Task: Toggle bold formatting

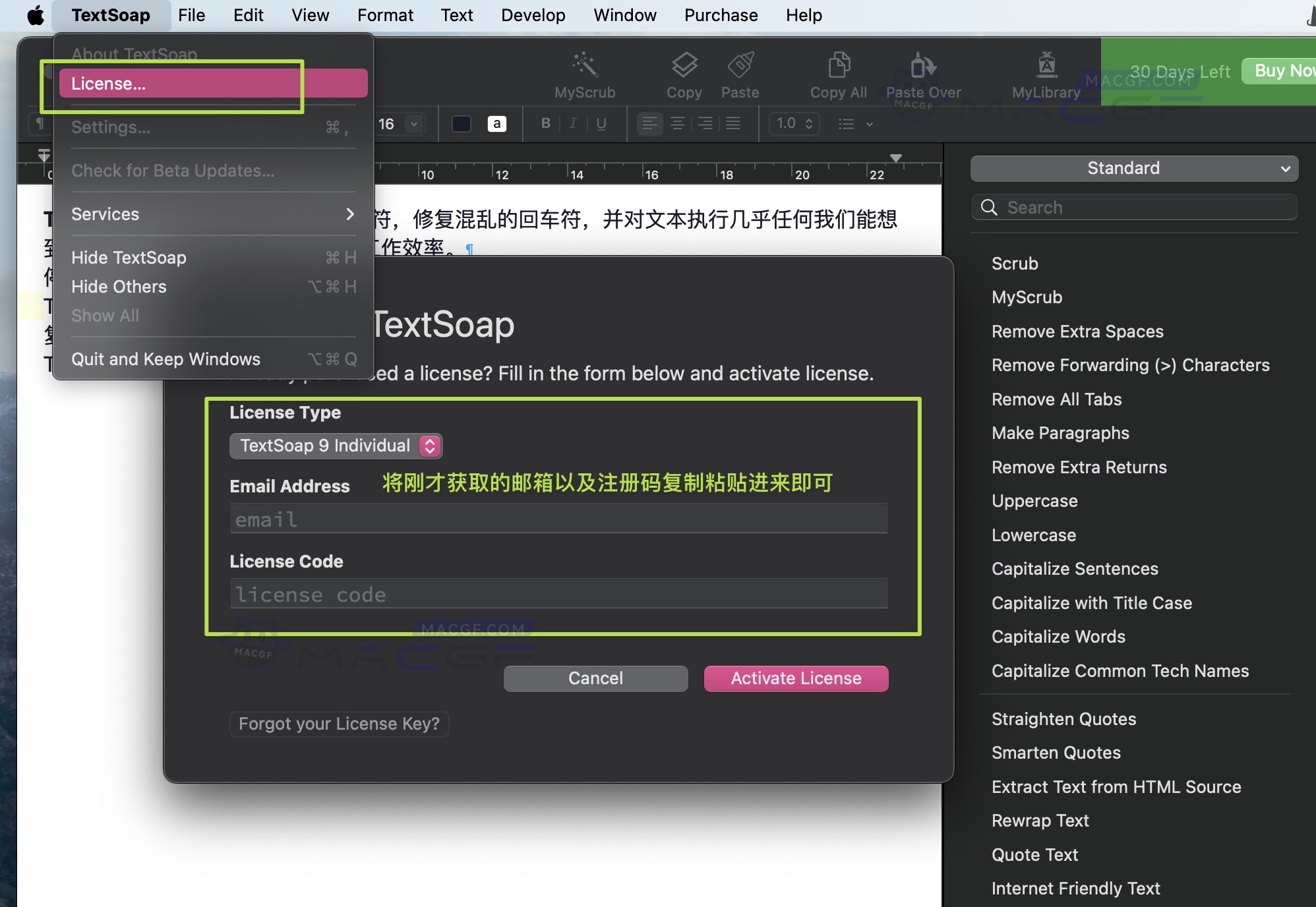Action: click(x=545, y=124)
